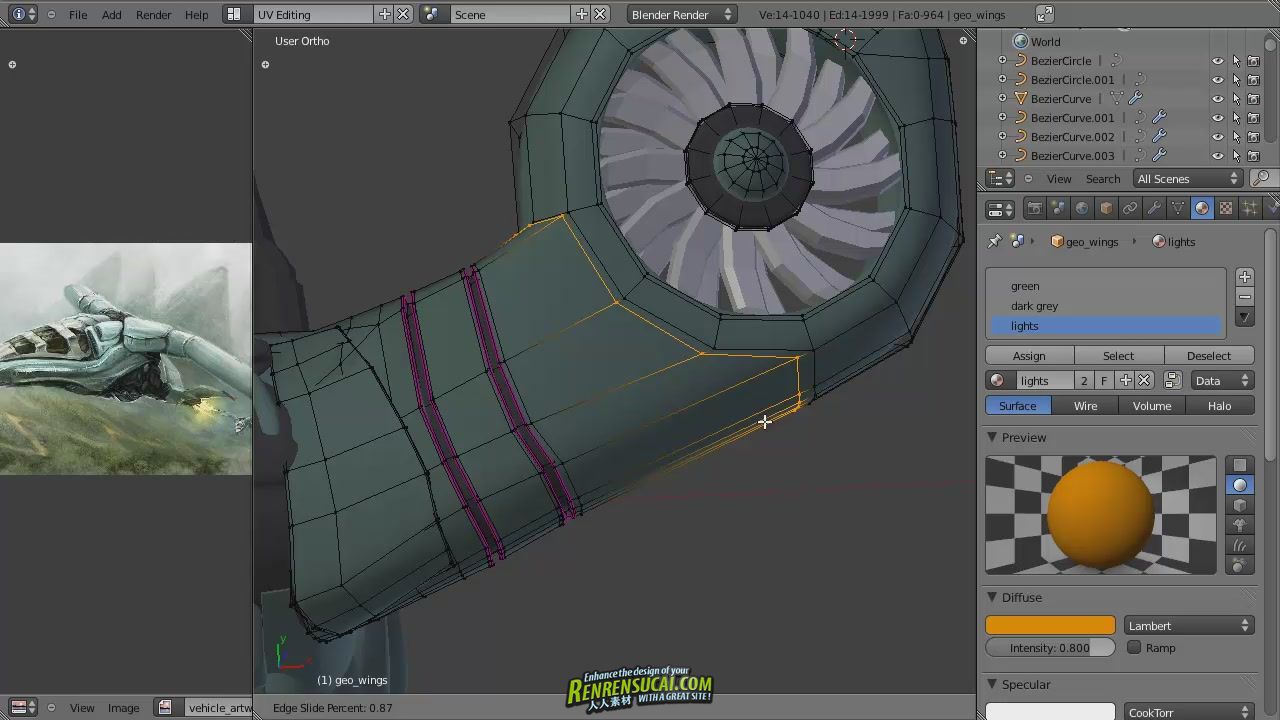Toggle selectability arrow for BezierCurve.002
This screenshot has width=1280, height=720.
click(1236, 137)
